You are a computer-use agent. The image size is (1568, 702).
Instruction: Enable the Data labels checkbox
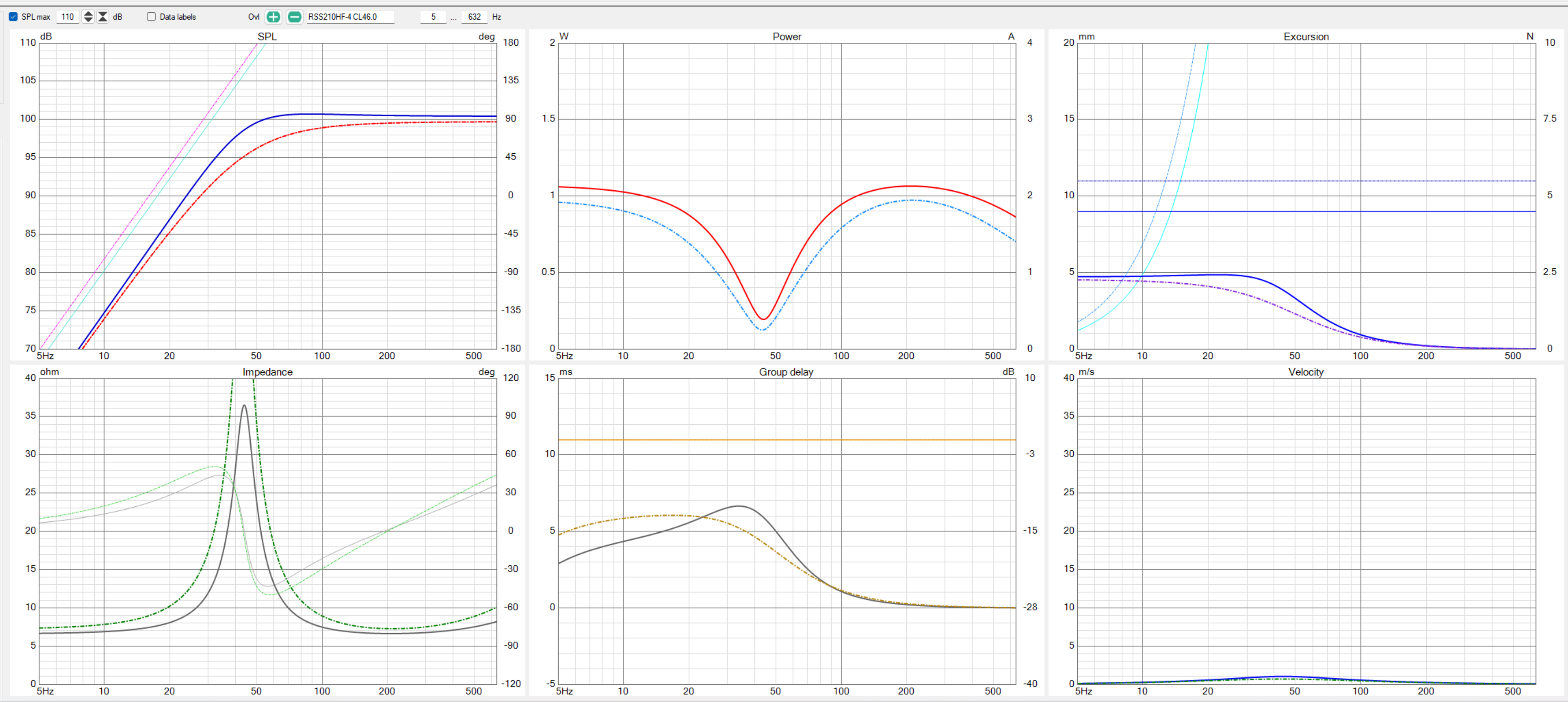151,16
